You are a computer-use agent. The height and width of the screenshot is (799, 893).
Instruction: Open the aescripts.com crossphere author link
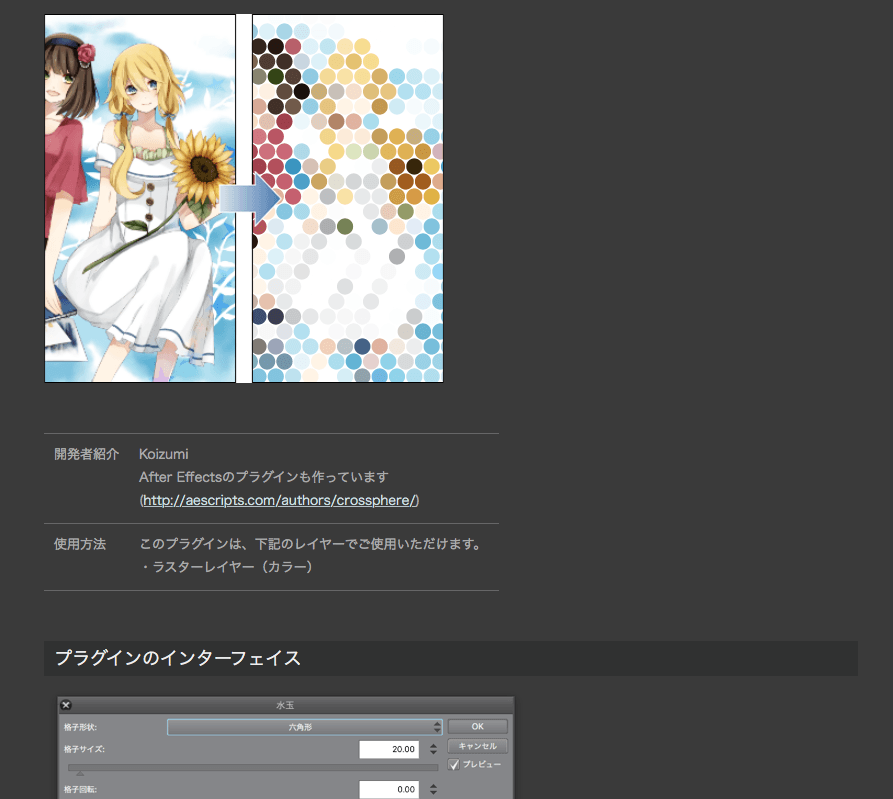point(279,501)
